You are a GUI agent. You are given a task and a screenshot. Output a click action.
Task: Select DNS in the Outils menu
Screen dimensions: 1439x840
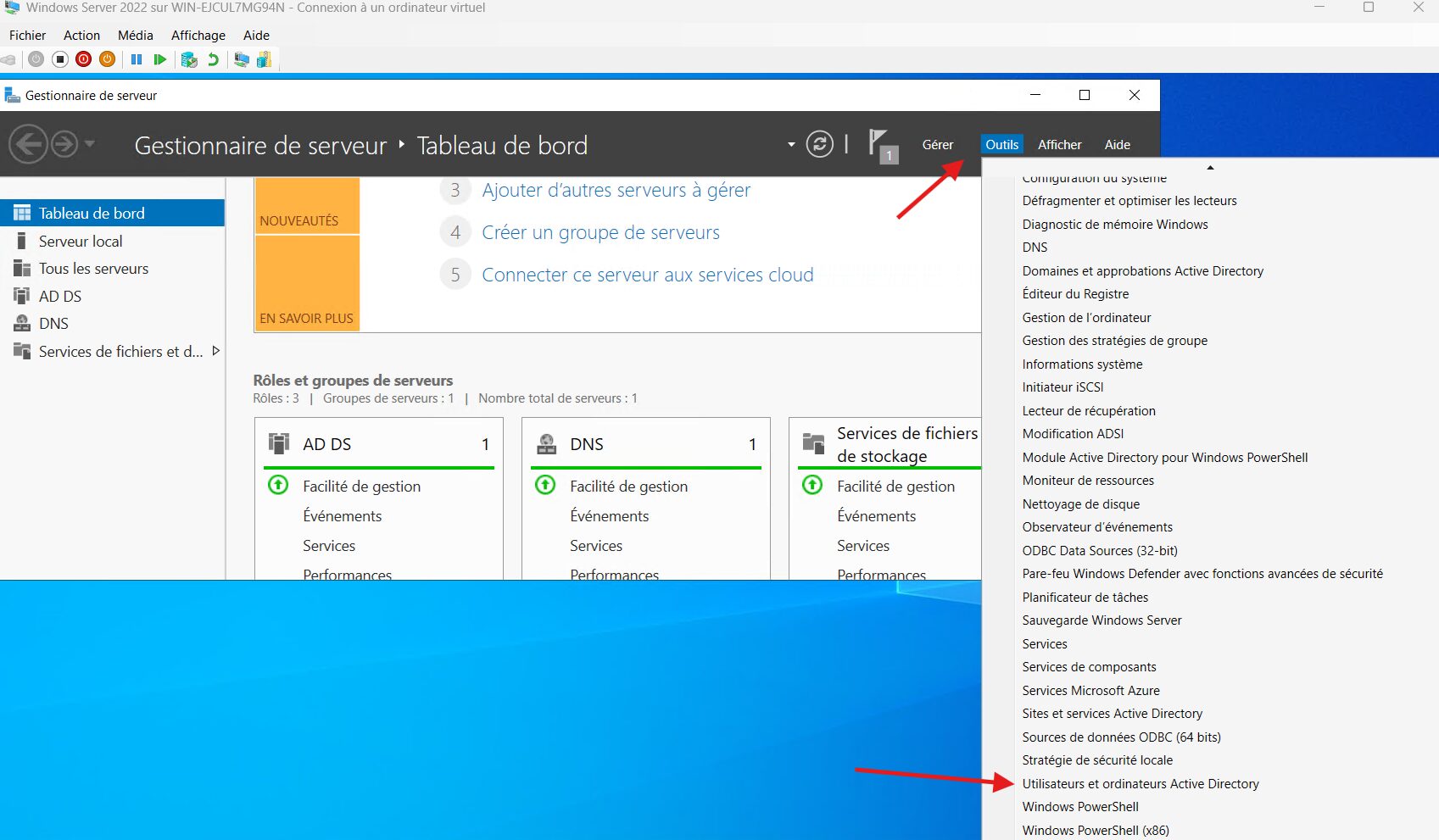click(x=1035, y=247)
